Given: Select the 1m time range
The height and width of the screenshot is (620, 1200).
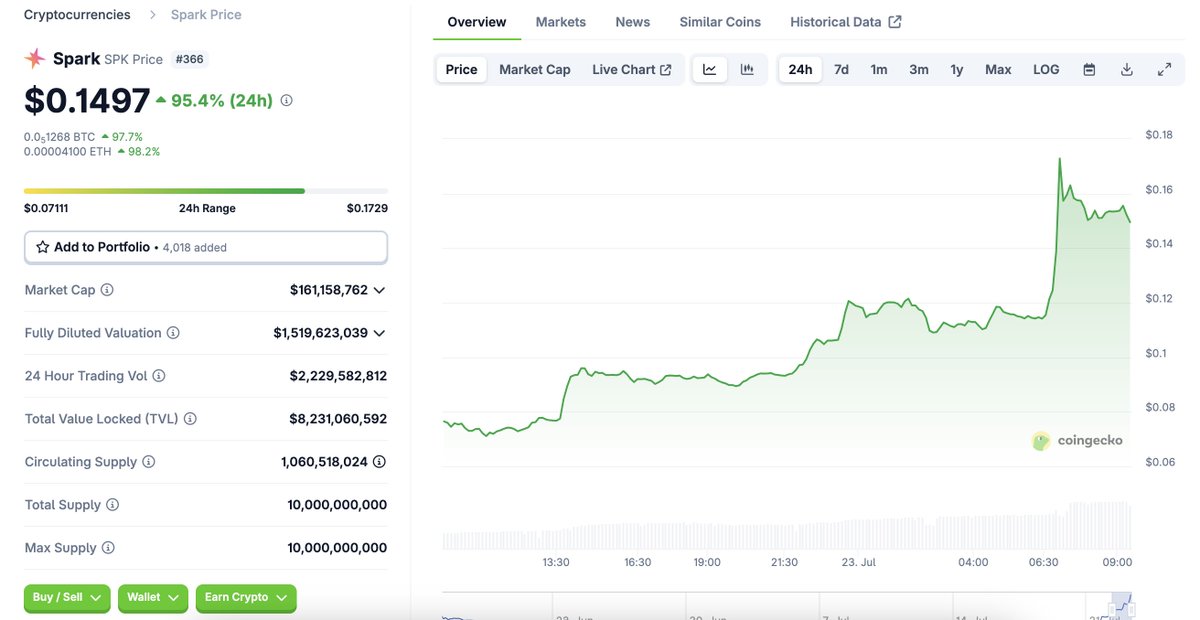Looking at the screenshot, I should (879, 70).
